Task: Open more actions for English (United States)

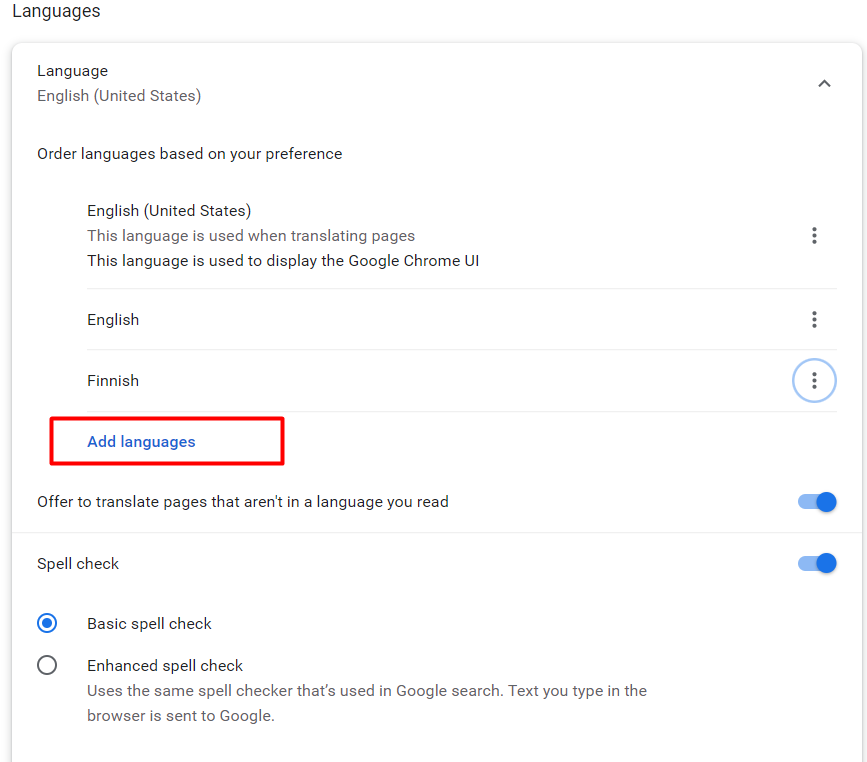Action: (x=814, y=236)
